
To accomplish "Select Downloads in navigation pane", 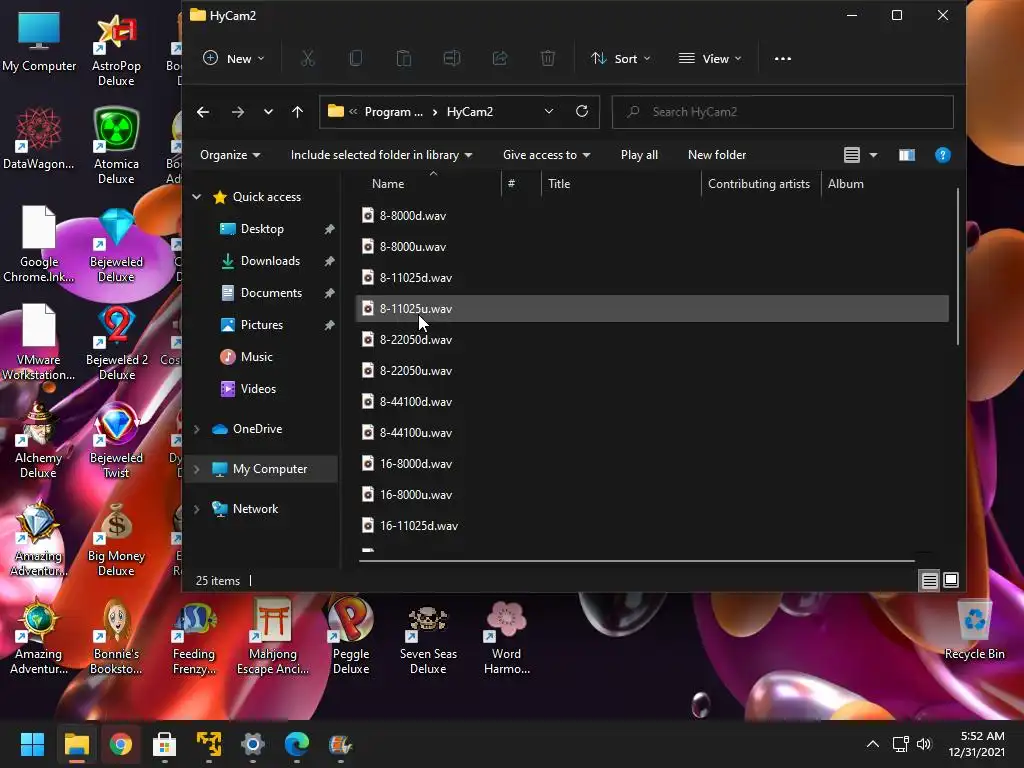I will click(270, 261).
